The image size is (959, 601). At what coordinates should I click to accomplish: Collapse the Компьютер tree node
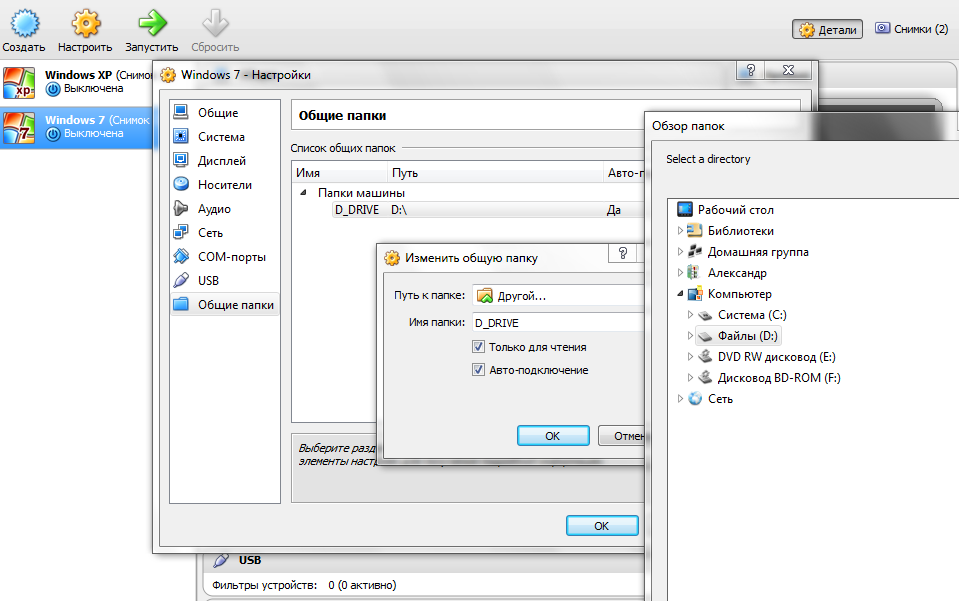click(x=681, y=294)
